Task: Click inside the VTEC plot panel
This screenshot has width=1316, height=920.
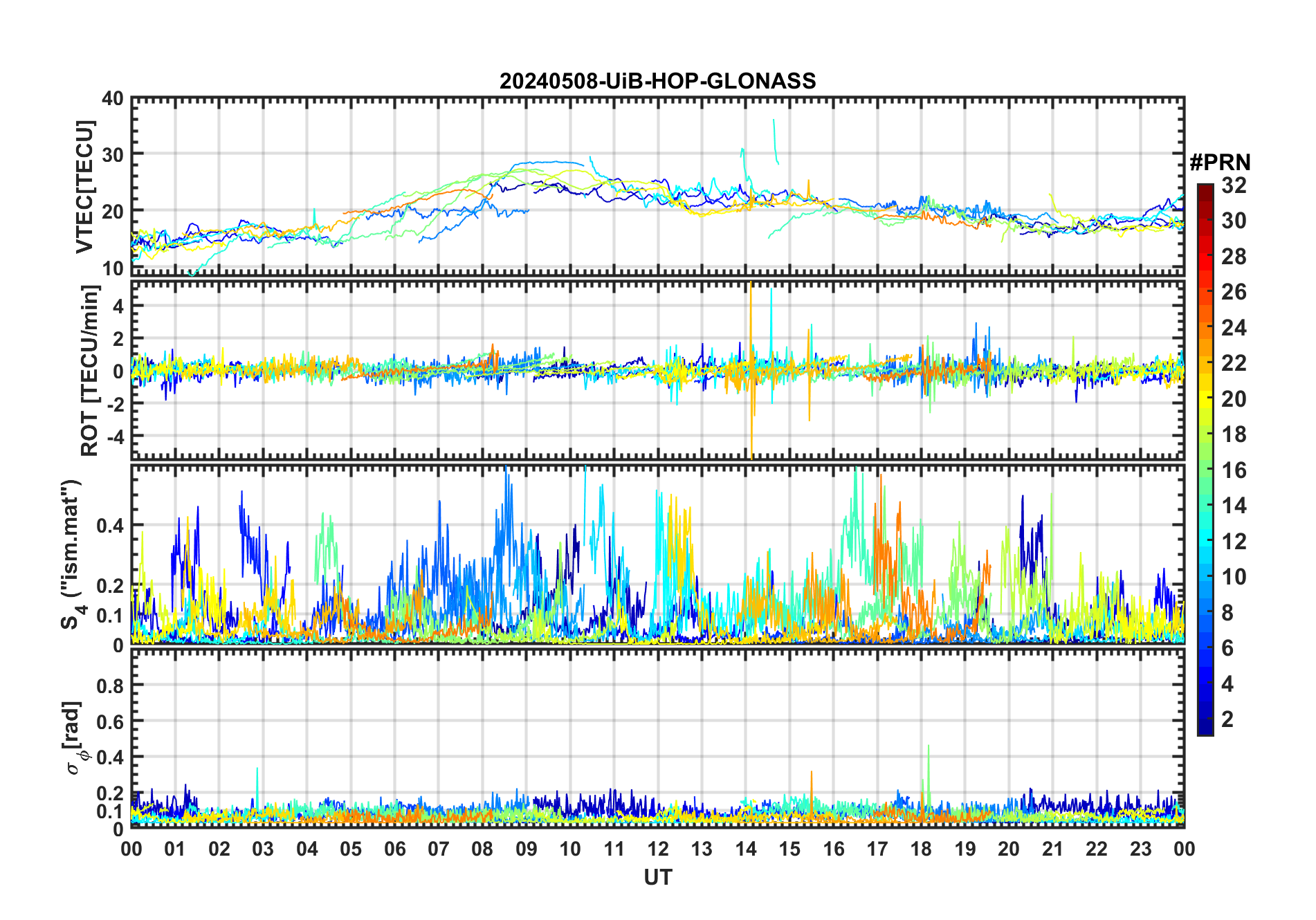Action: (658, 186)
